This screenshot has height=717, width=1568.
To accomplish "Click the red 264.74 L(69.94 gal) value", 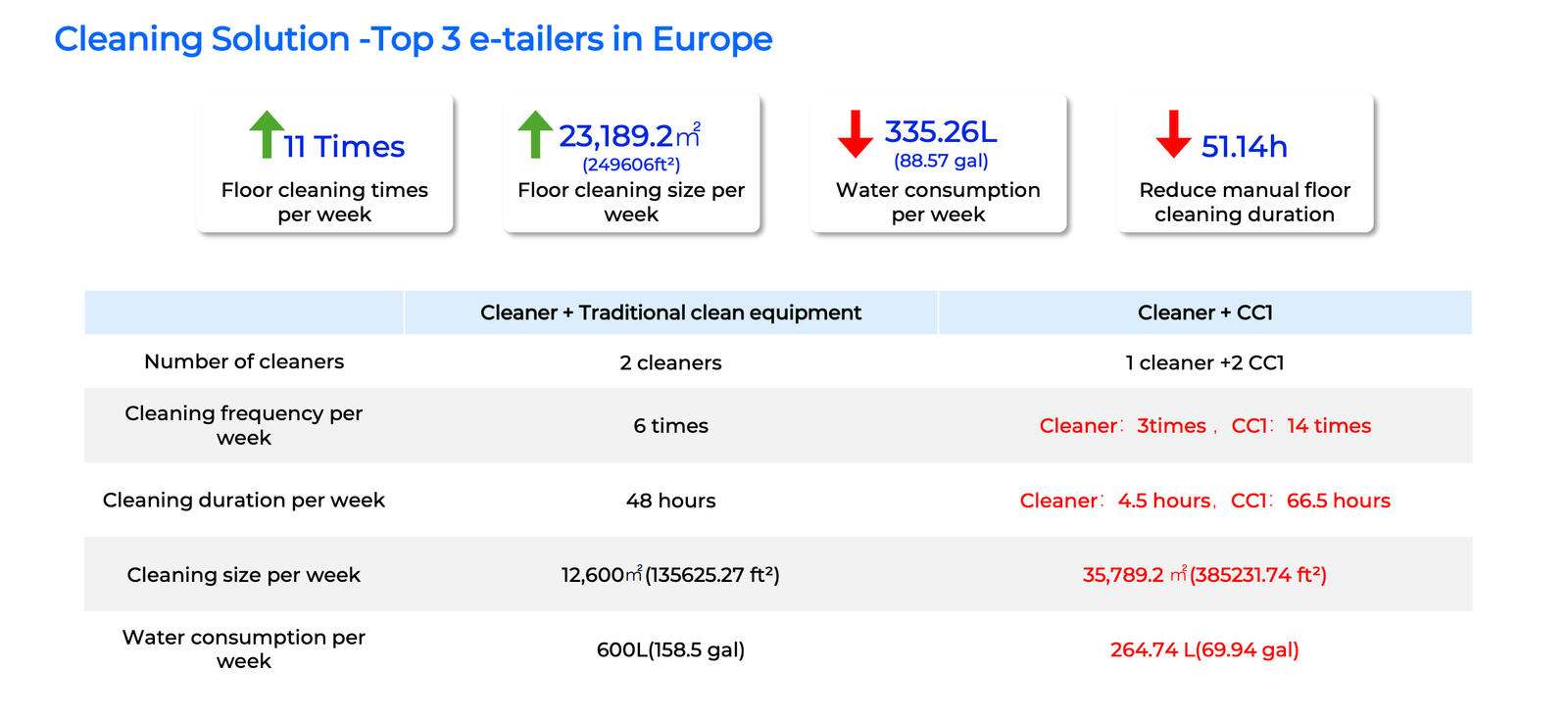I will coord(1204,649).
